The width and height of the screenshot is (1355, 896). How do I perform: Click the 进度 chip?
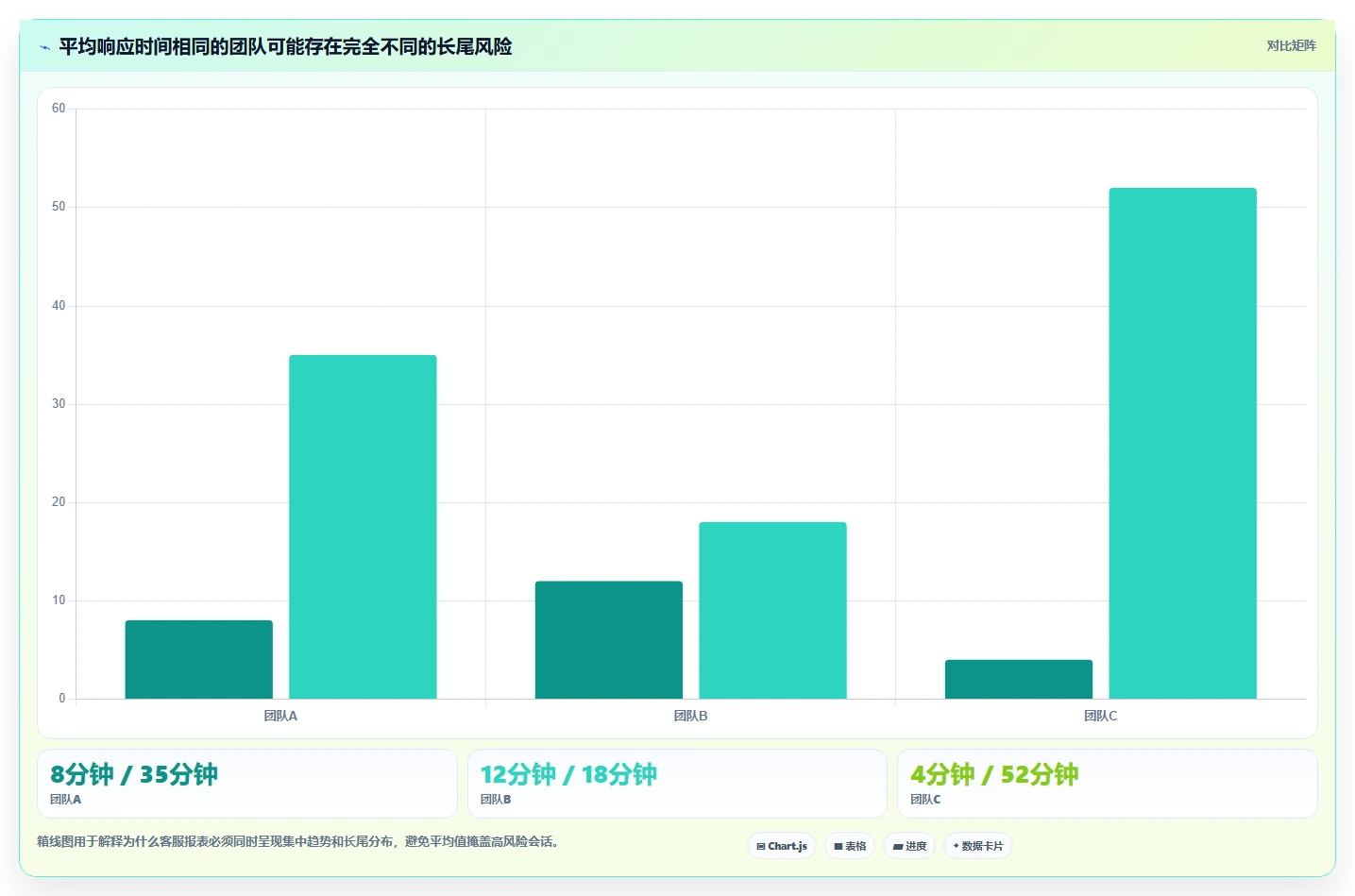pyautogui.click(x=909, y=846)
